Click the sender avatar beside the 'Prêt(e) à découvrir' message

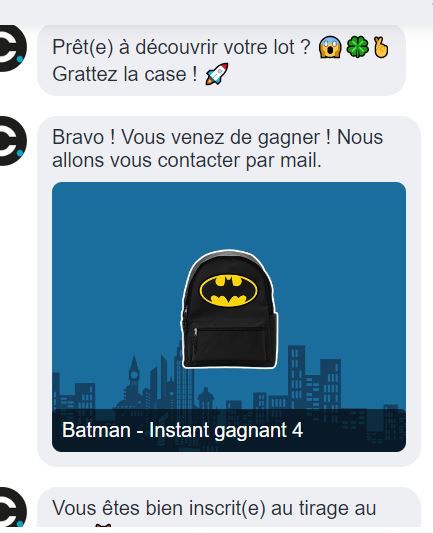click(12, 48)
